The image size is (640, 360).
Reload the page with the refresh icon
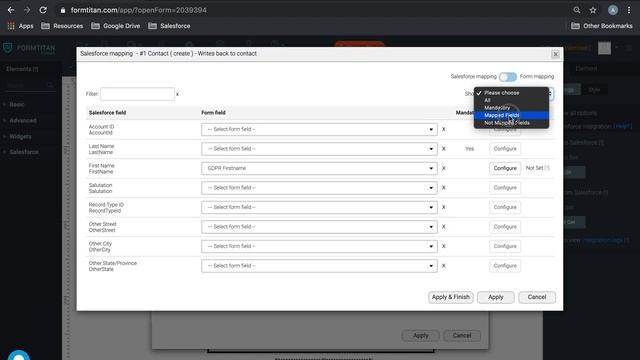pyautogui.click(x=43, y=10)
